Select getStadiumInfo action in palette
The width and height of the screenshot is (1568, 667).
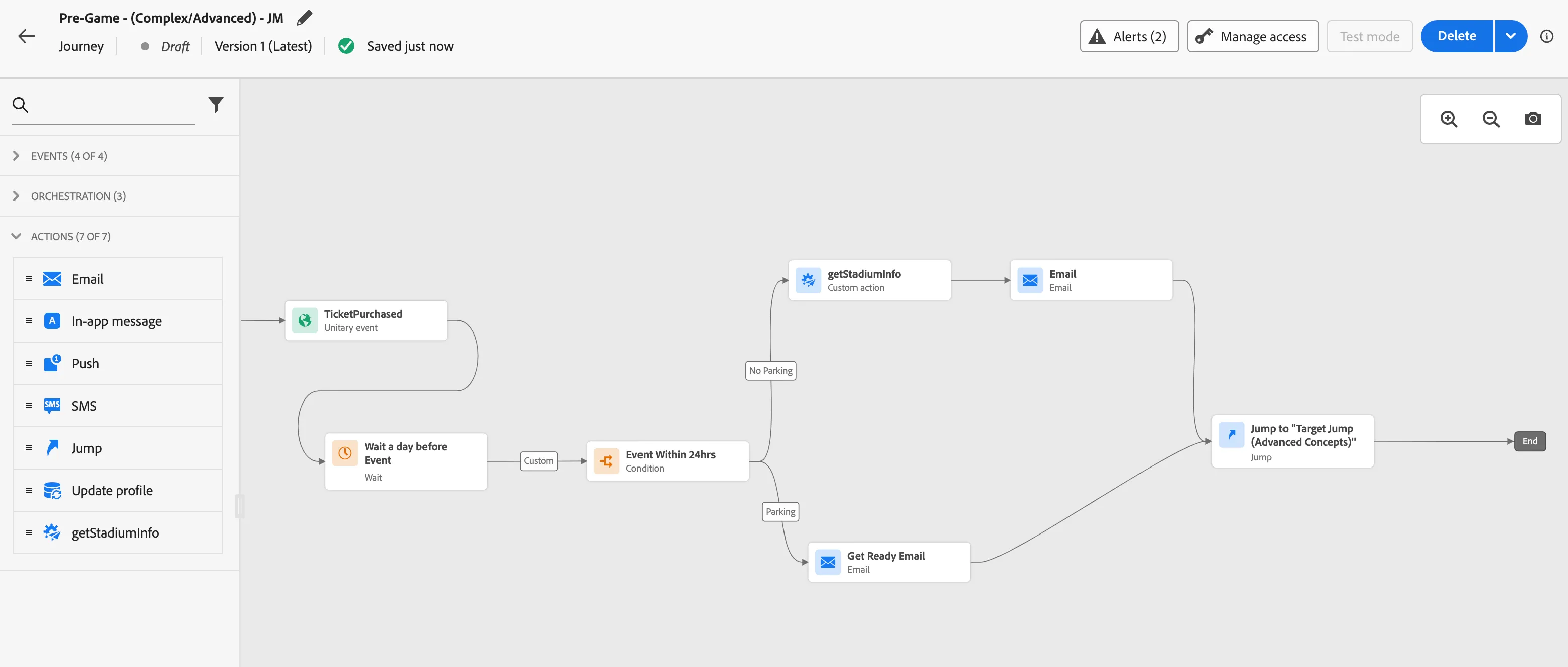click(117, 532)
